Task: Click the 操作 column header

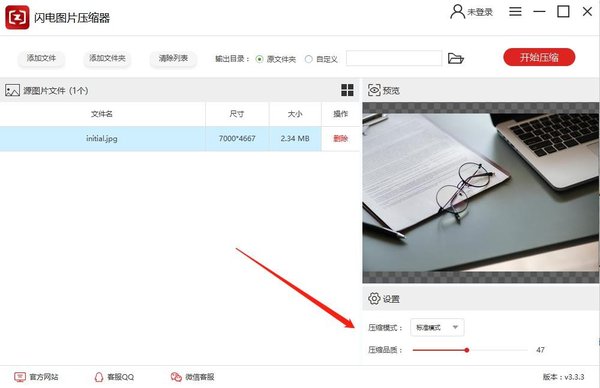Action: point(341,114)
